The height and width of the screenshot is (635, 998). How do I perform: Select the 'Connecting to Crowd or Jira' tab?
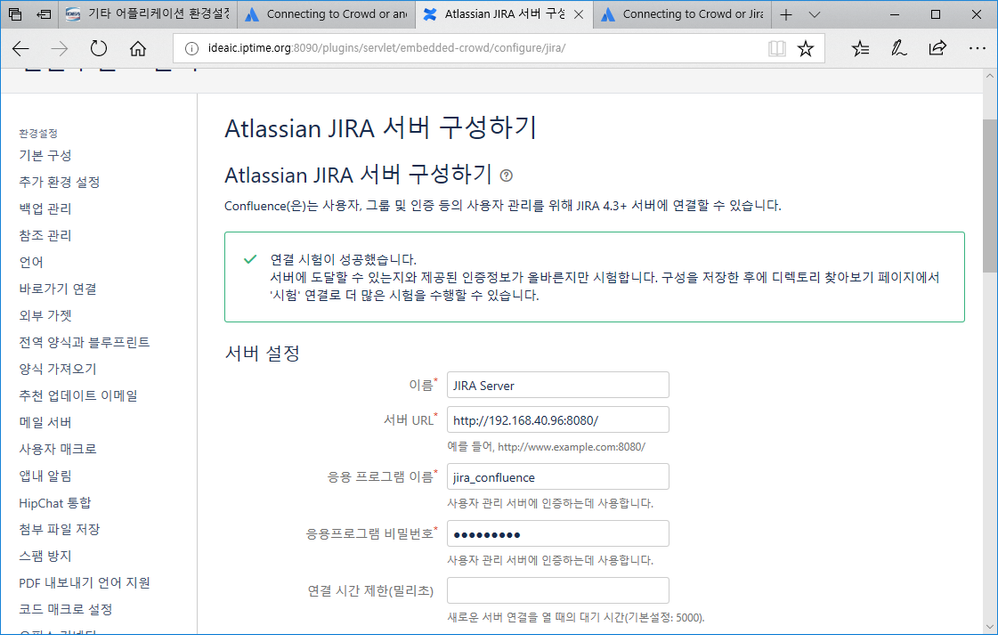point(332,15)
